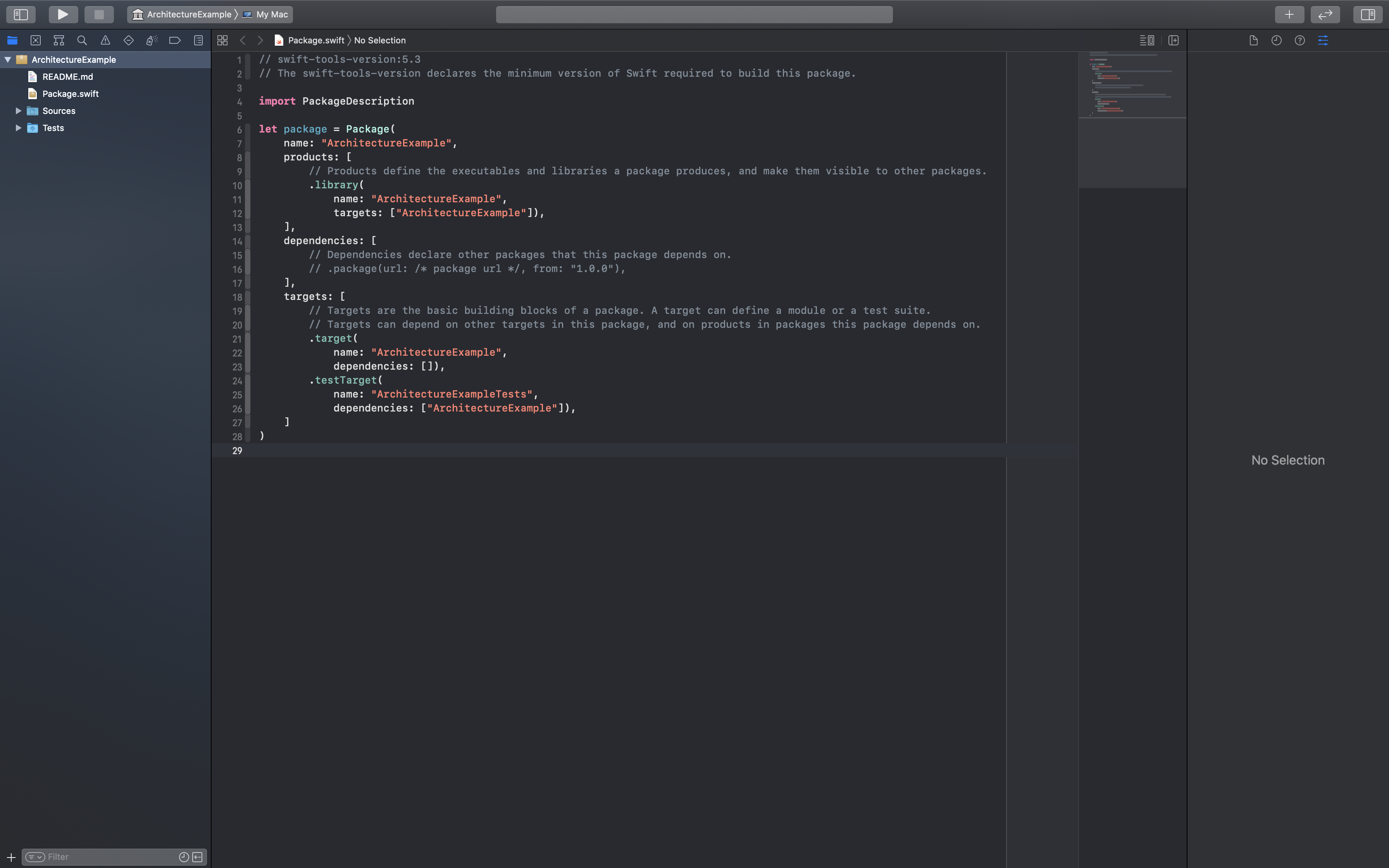Open the Breakpoint navigator icon
1389x868 pixels.
click(174, 40)
